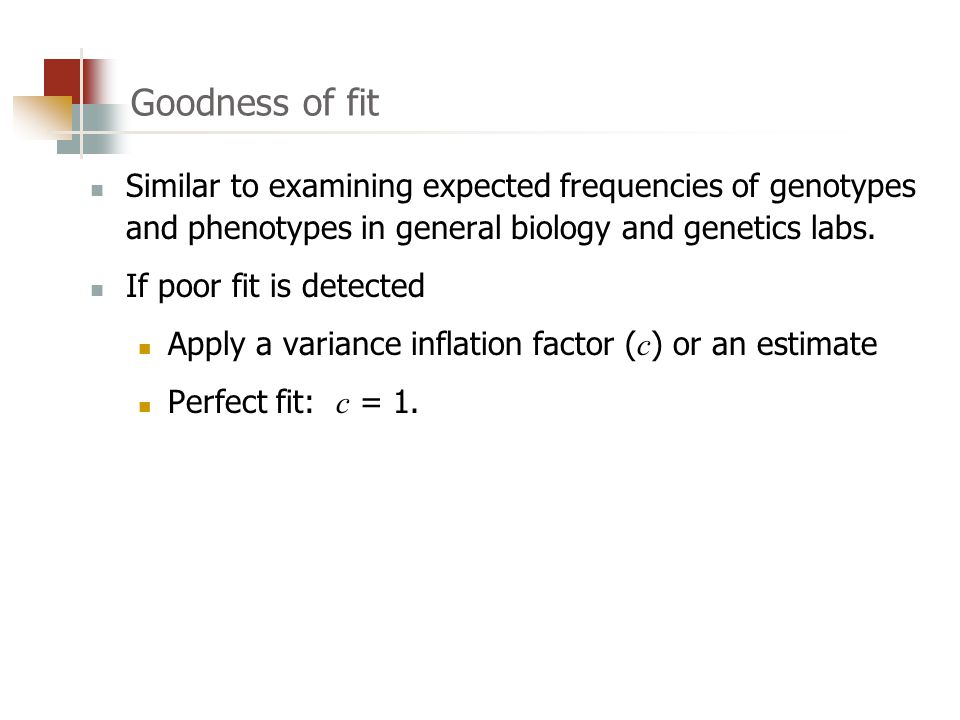Click the word 'Similar' starting first bullet
Image resolution: width=960 pixels, height=720 pixels.
pyautogui.click(x=173, y=186)
